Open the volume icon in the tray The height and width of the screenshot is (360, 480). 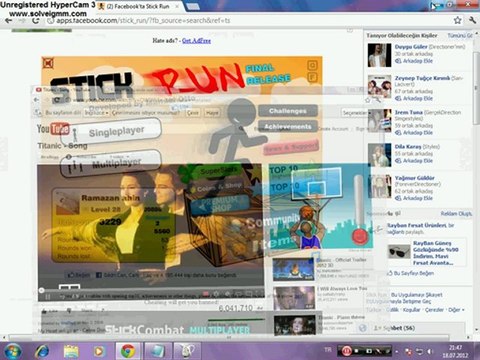[431, 351]
